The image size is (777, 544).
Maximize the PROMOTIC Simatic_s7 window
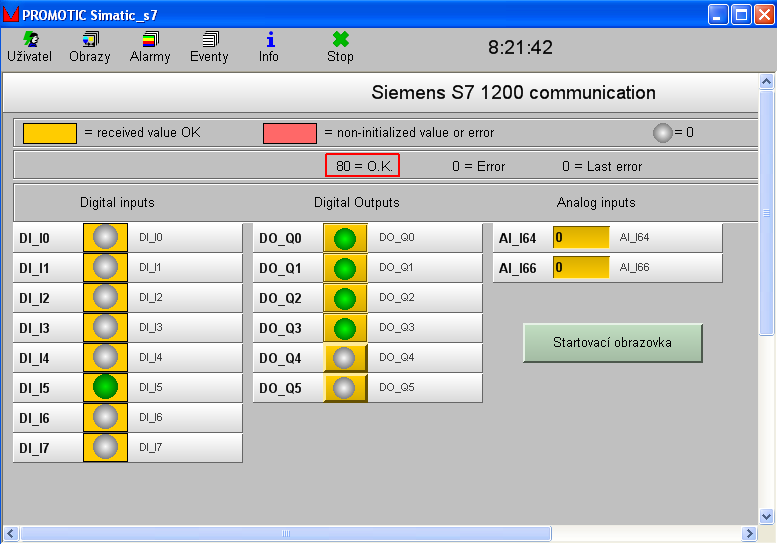741,14
